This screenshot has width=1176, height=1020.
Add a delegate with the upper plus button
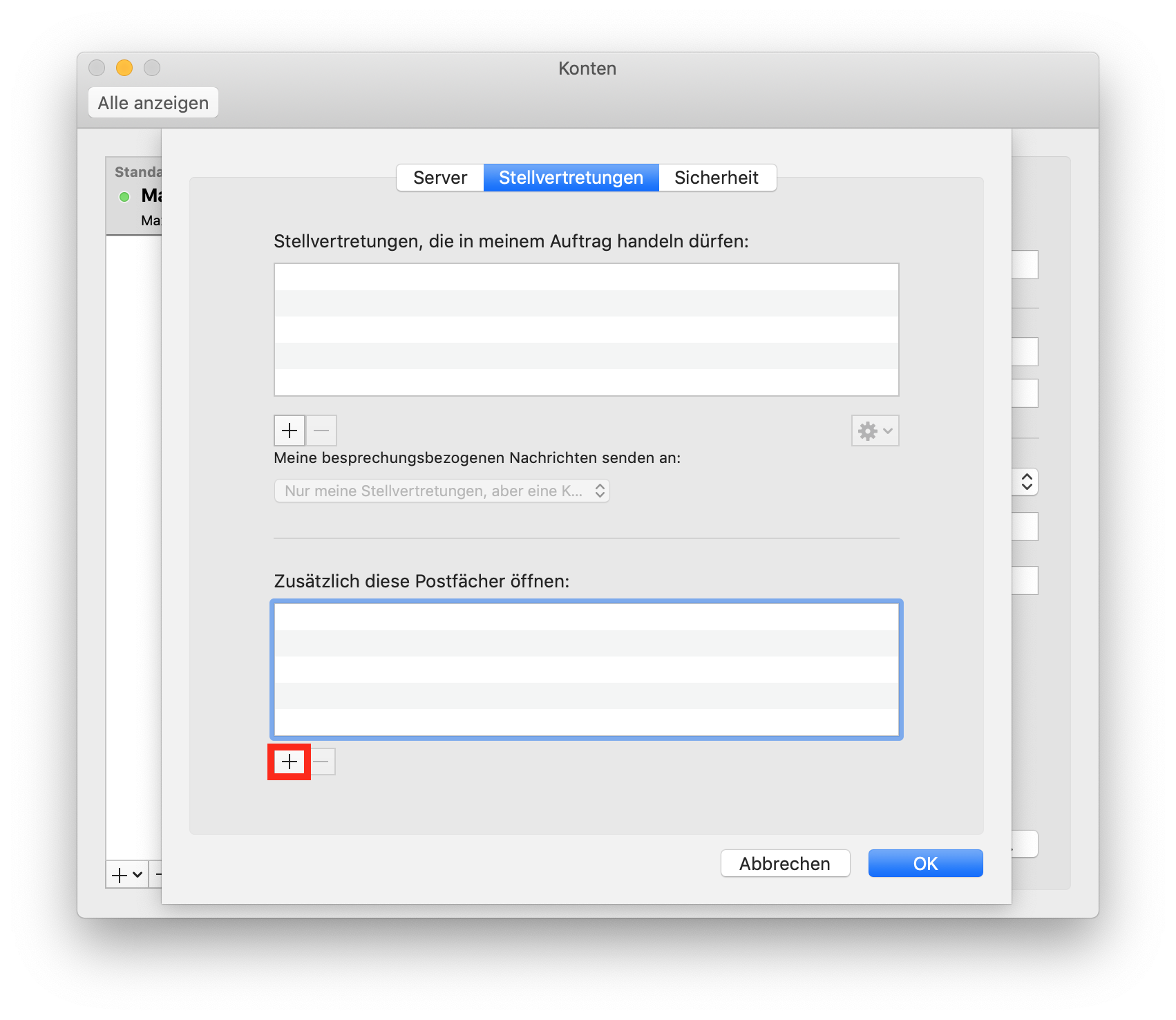point(290,431)
